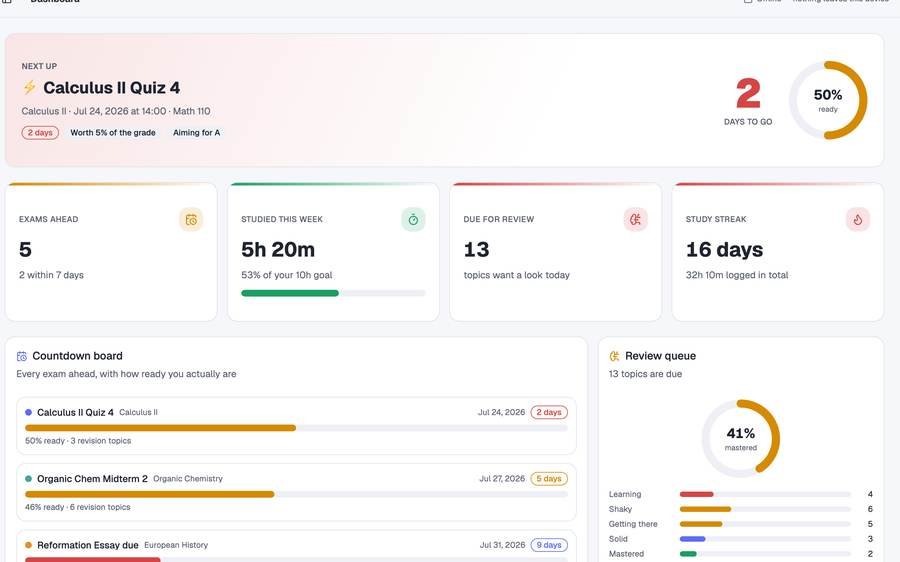Click the Review queue heading

click(x=660, y=356)
